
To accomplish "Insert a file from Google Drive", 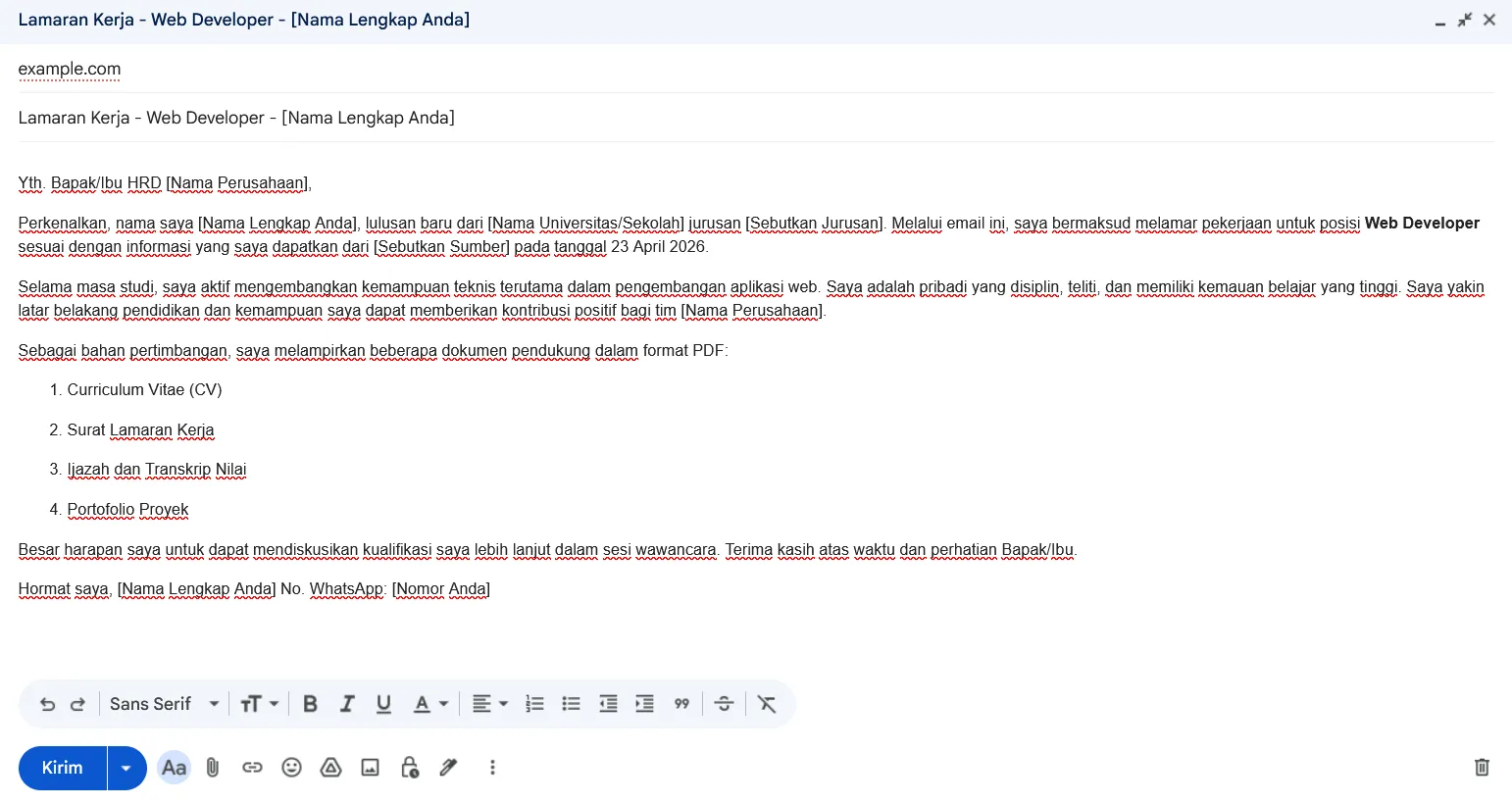I will pos(330,768).
